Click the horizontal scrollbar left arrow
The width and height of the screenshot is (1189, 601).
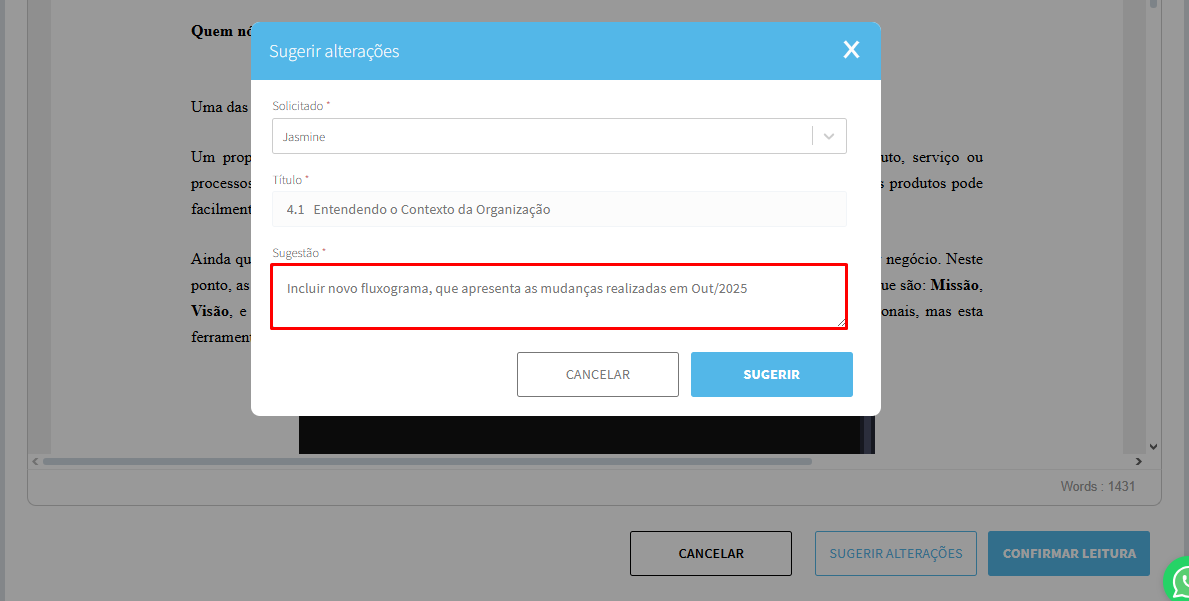point(35,461)
